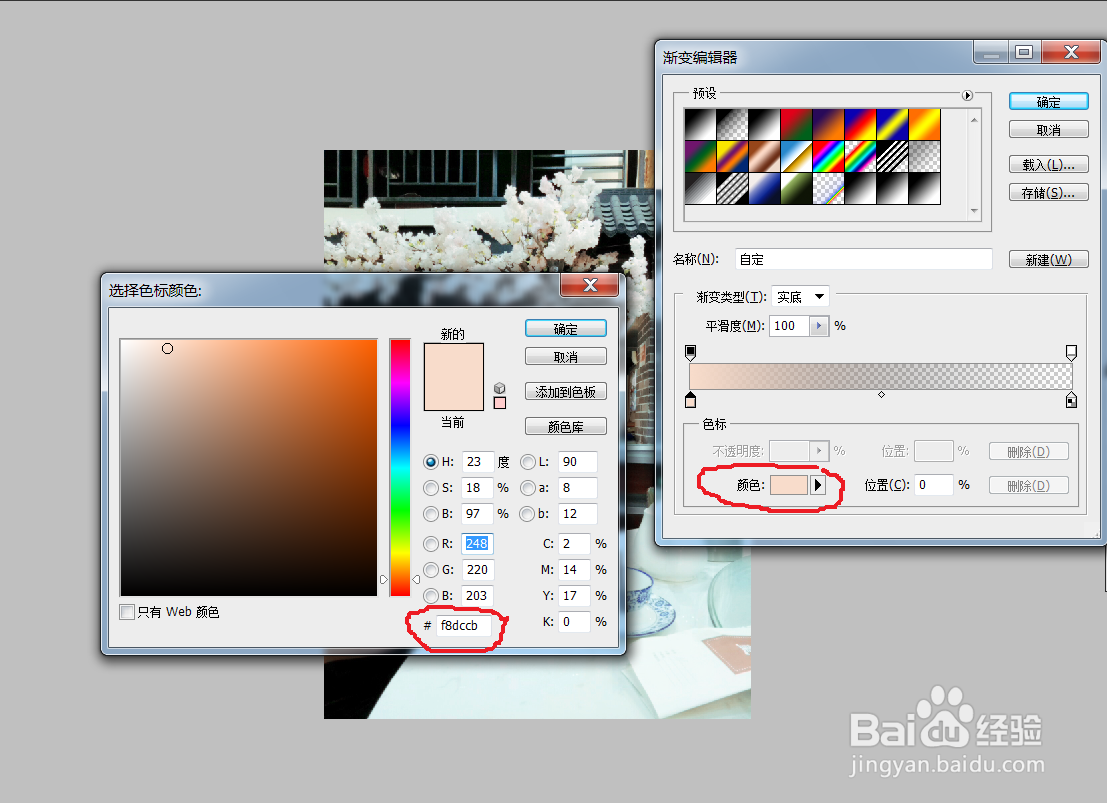Screen dimensions: 1107x803
Task: Select the left pink color stop below gradient bar
Action: point(690,400)
